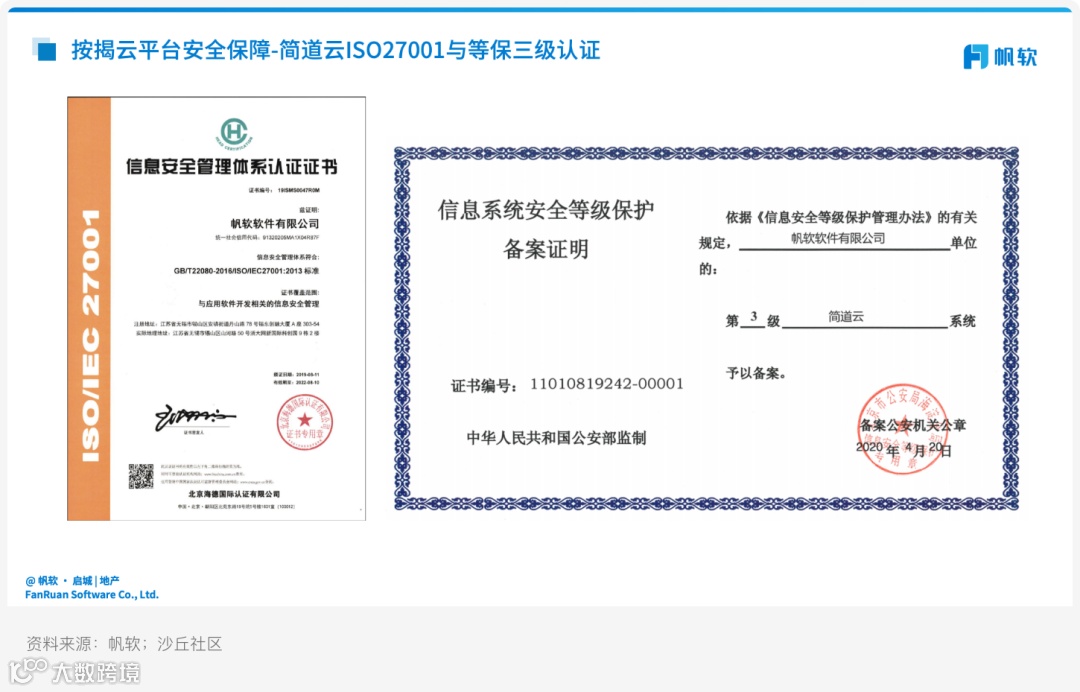
Task: Click the red round seal on the ISO certificate
Action: [304, 422]
